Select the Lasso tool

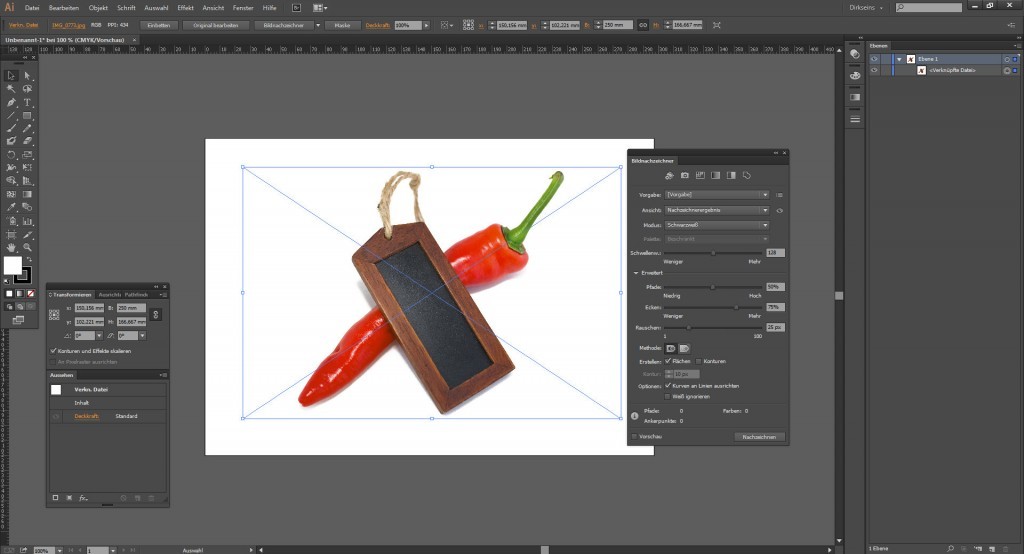tap(27, 89)
